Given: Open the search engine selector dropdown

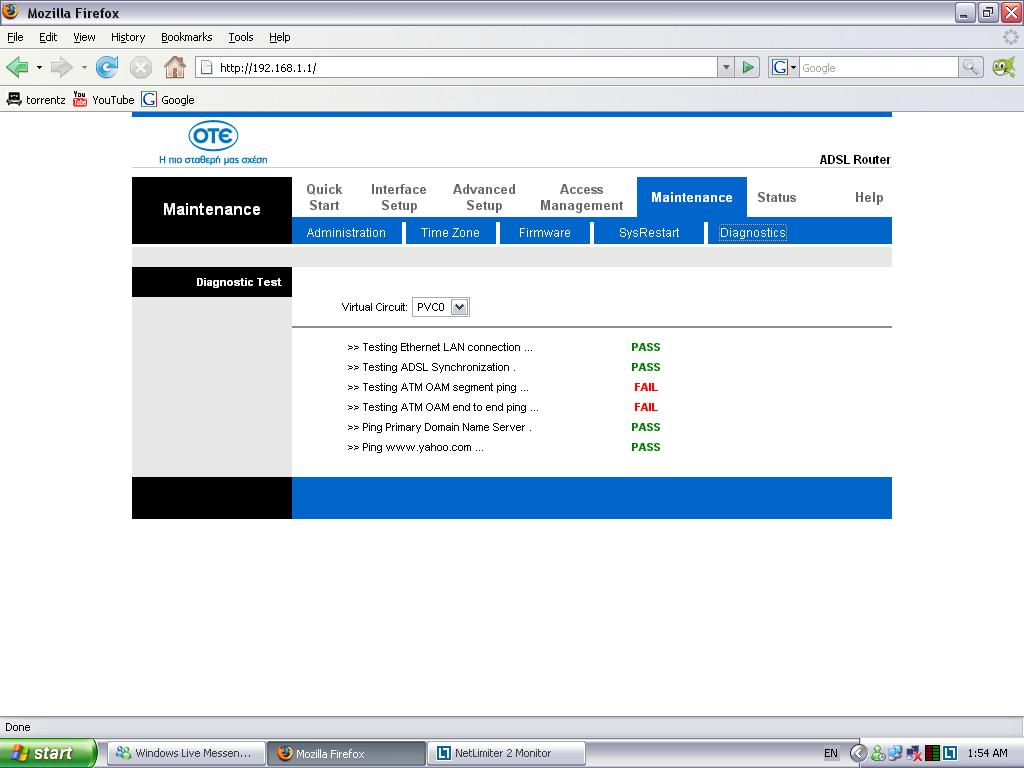Looking at the screenshot, I should (x=784, y=67).
